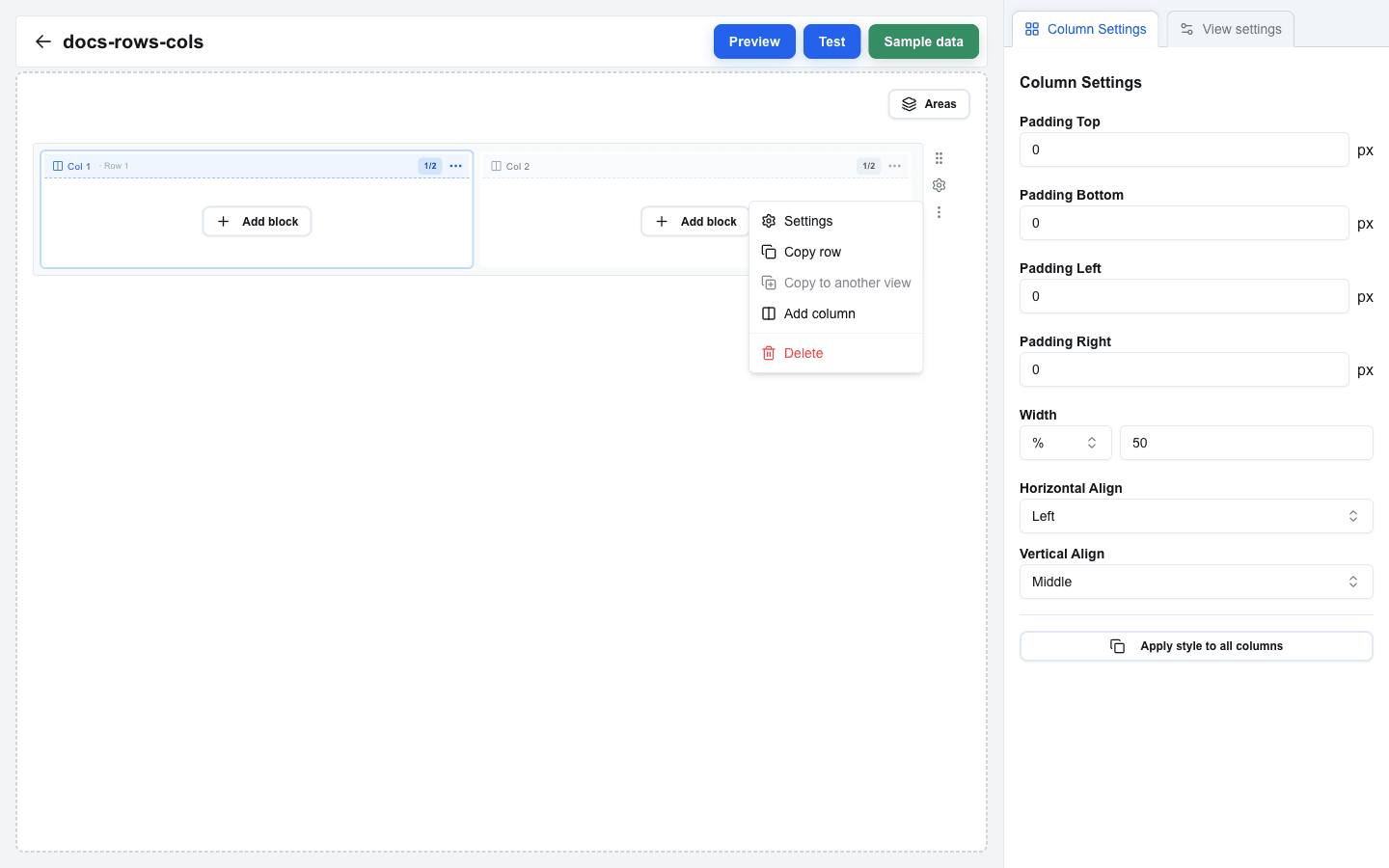Select Copy row in the context menu
The height and width of the screenshot is (868, 1389).
click(x=835, y=252)
